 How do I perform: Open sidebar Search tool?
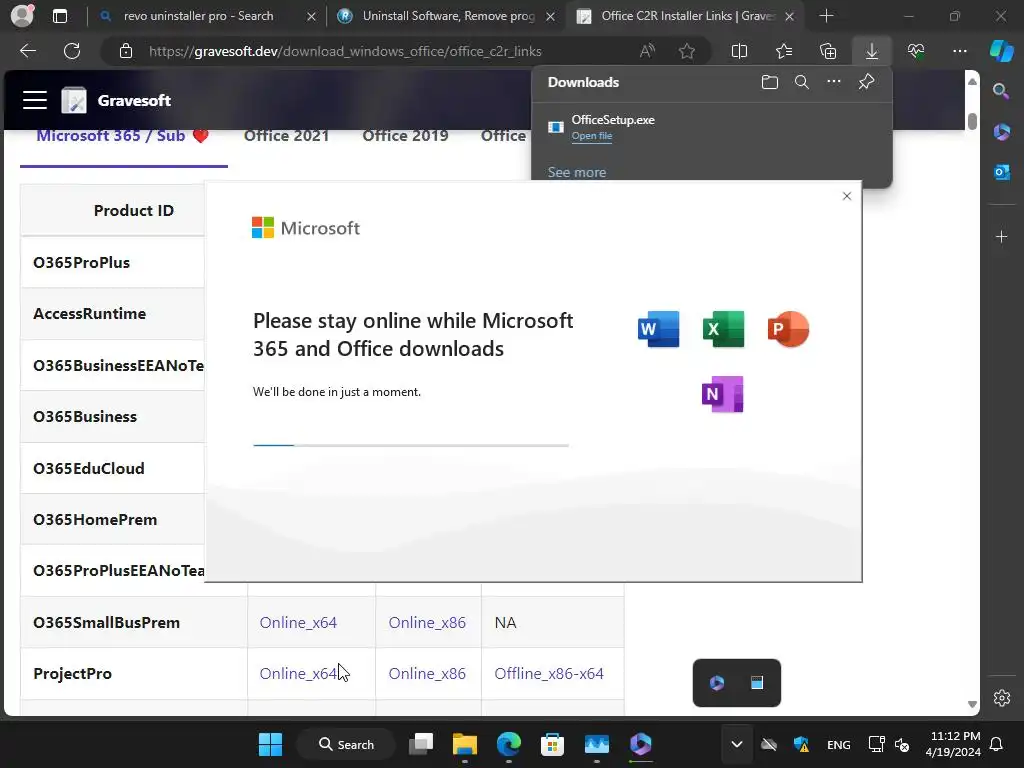tap(1001, 91)
